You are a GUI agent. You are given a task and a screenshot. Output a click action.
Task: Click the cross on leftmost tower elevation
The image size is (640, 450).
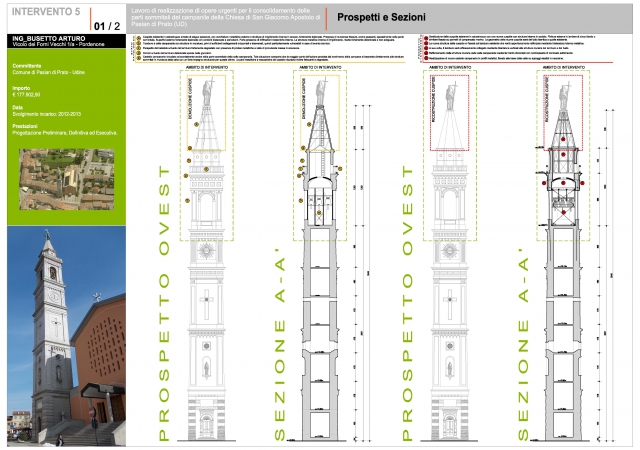point(204,300)
